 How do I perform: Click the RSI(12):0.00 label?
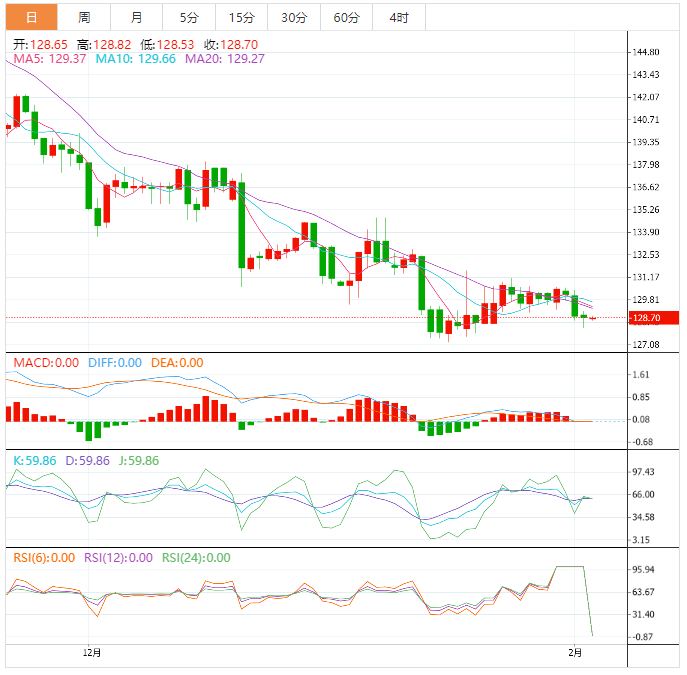118,558
